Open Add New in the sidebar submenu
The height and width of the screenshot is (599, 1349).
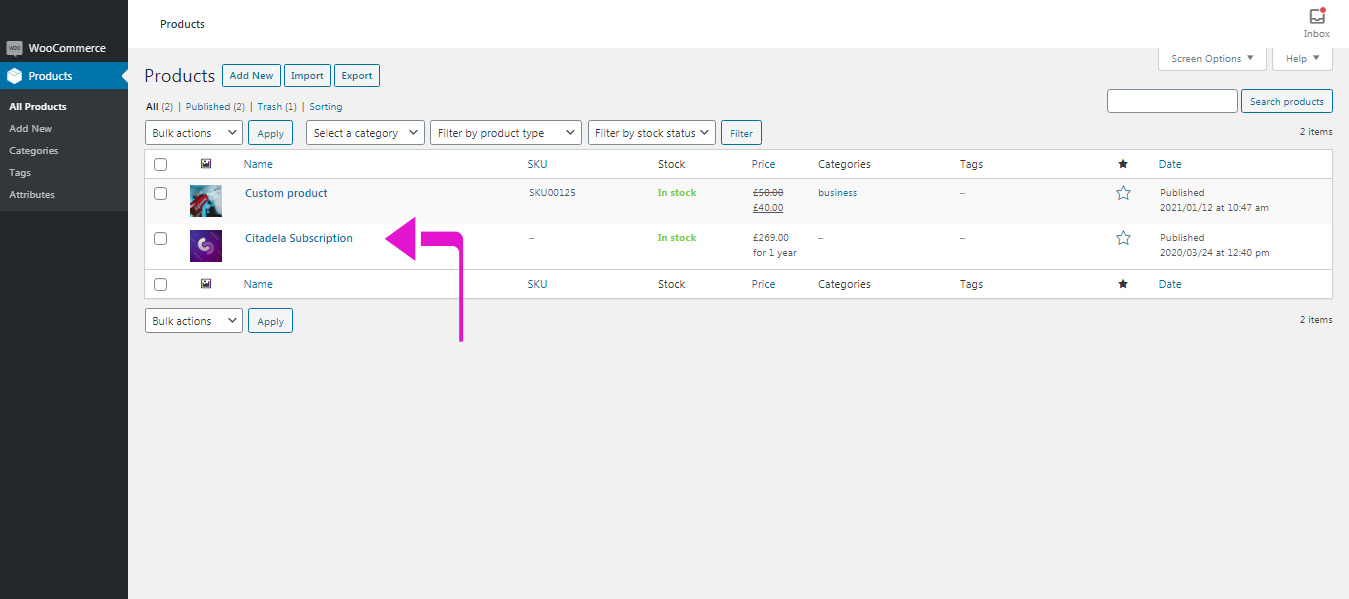(x=30, y=129)
